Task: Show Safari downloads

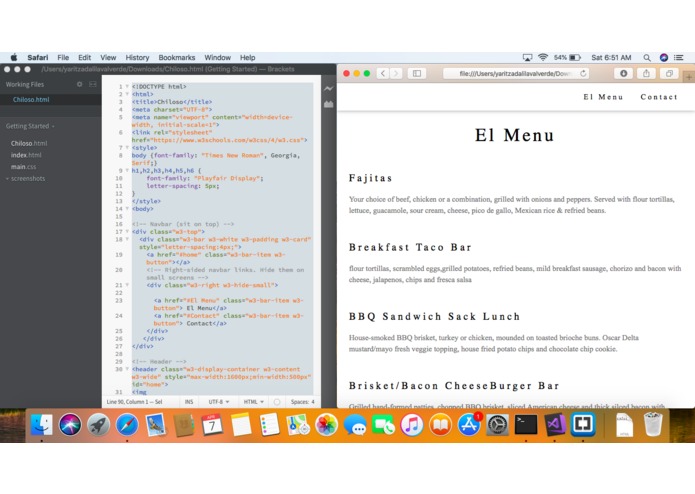Action: (x=623, y=74)
